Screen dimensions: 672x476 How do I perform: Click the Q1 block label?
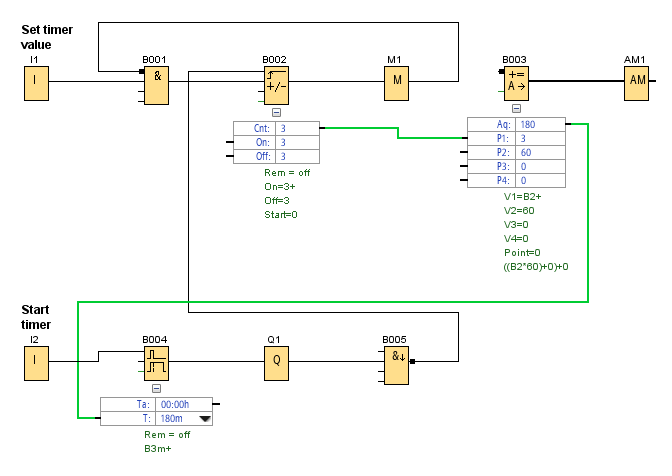[274, 340]
